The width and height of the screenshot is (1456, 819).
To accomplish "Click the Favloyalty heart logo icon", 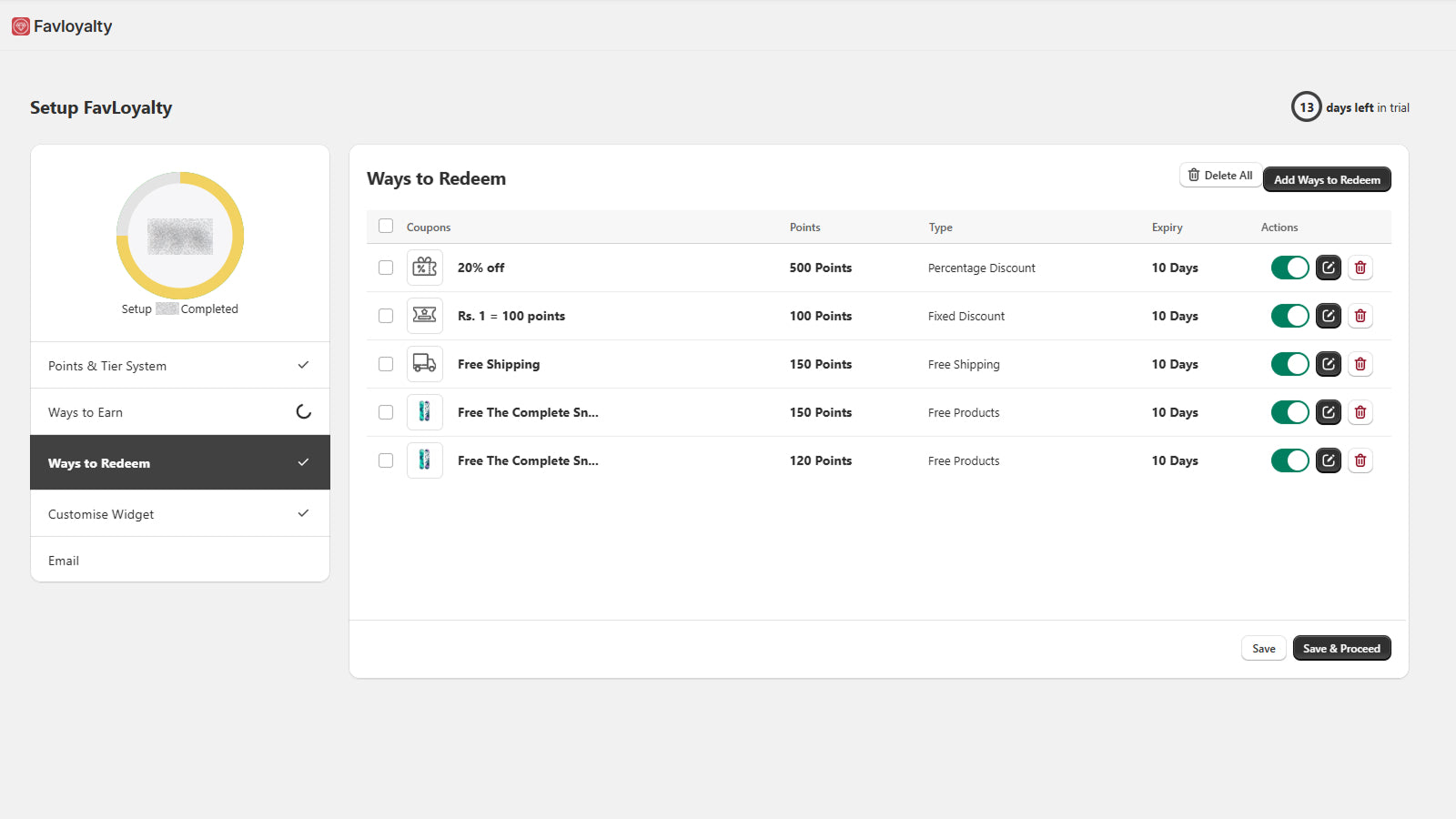I will pos(21,25).
